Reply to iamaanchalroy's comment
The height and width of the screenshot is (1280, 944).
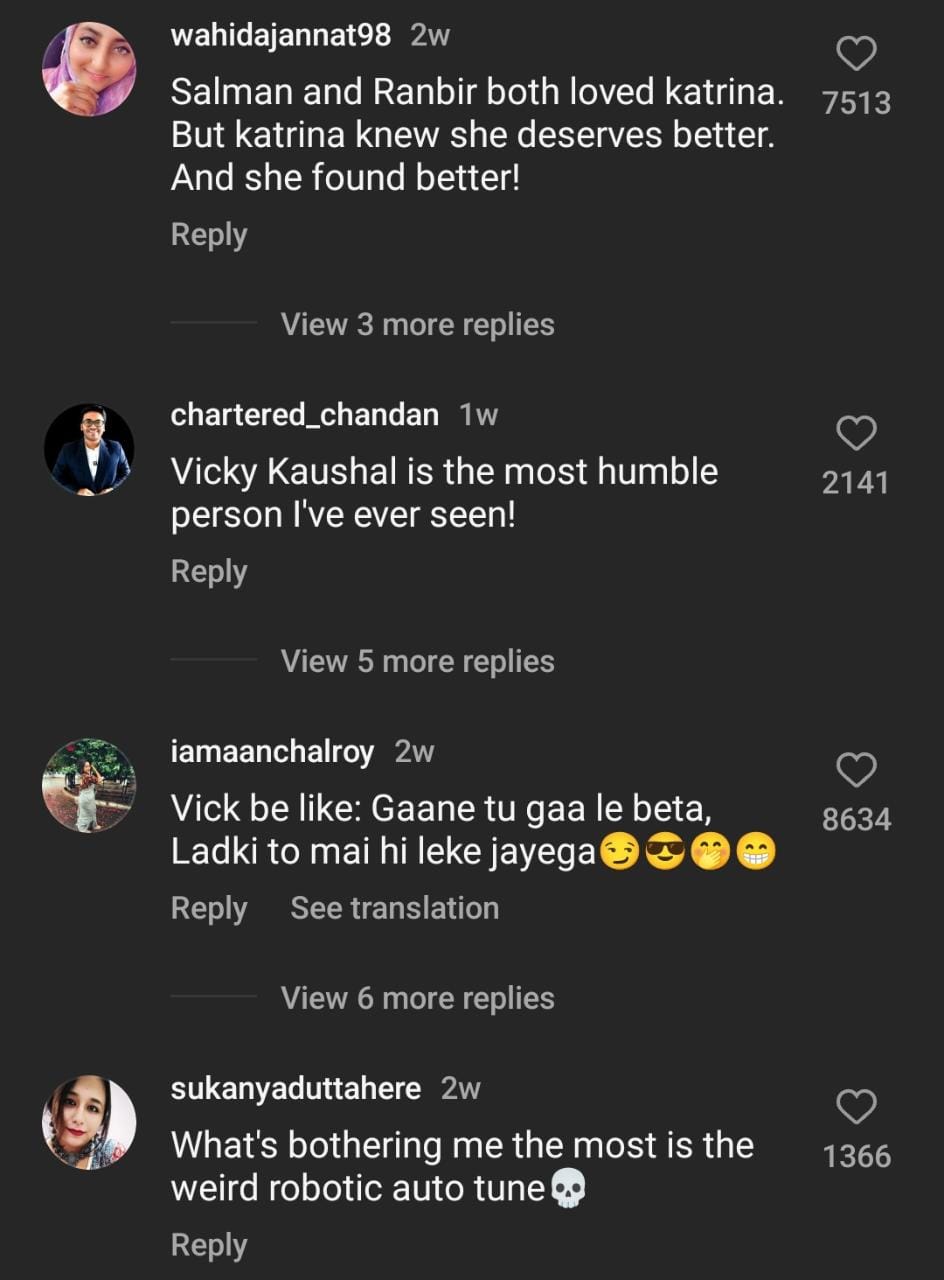209,908
